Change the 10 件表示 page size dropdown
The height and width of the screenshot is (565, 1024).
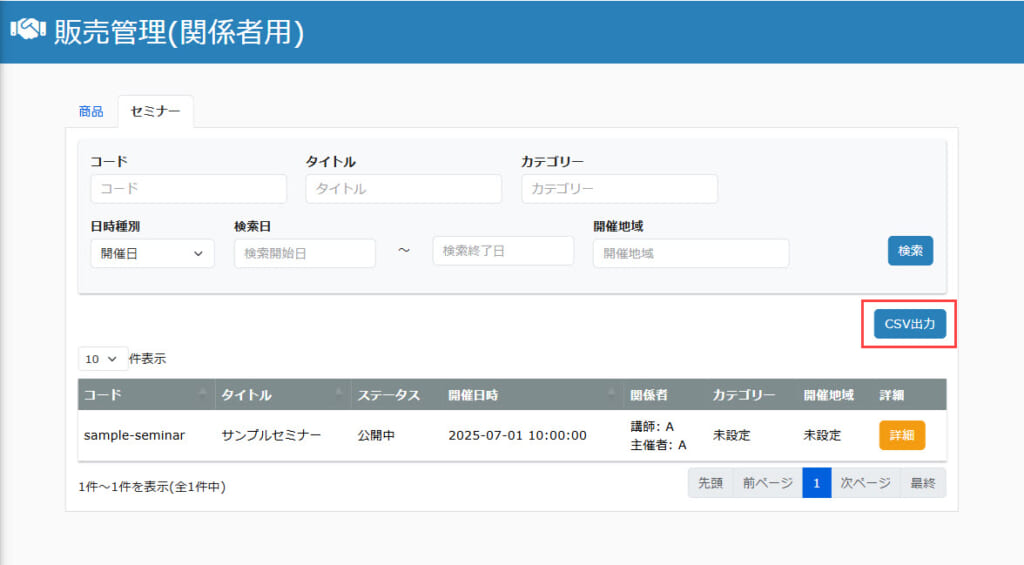coord(103,359)
